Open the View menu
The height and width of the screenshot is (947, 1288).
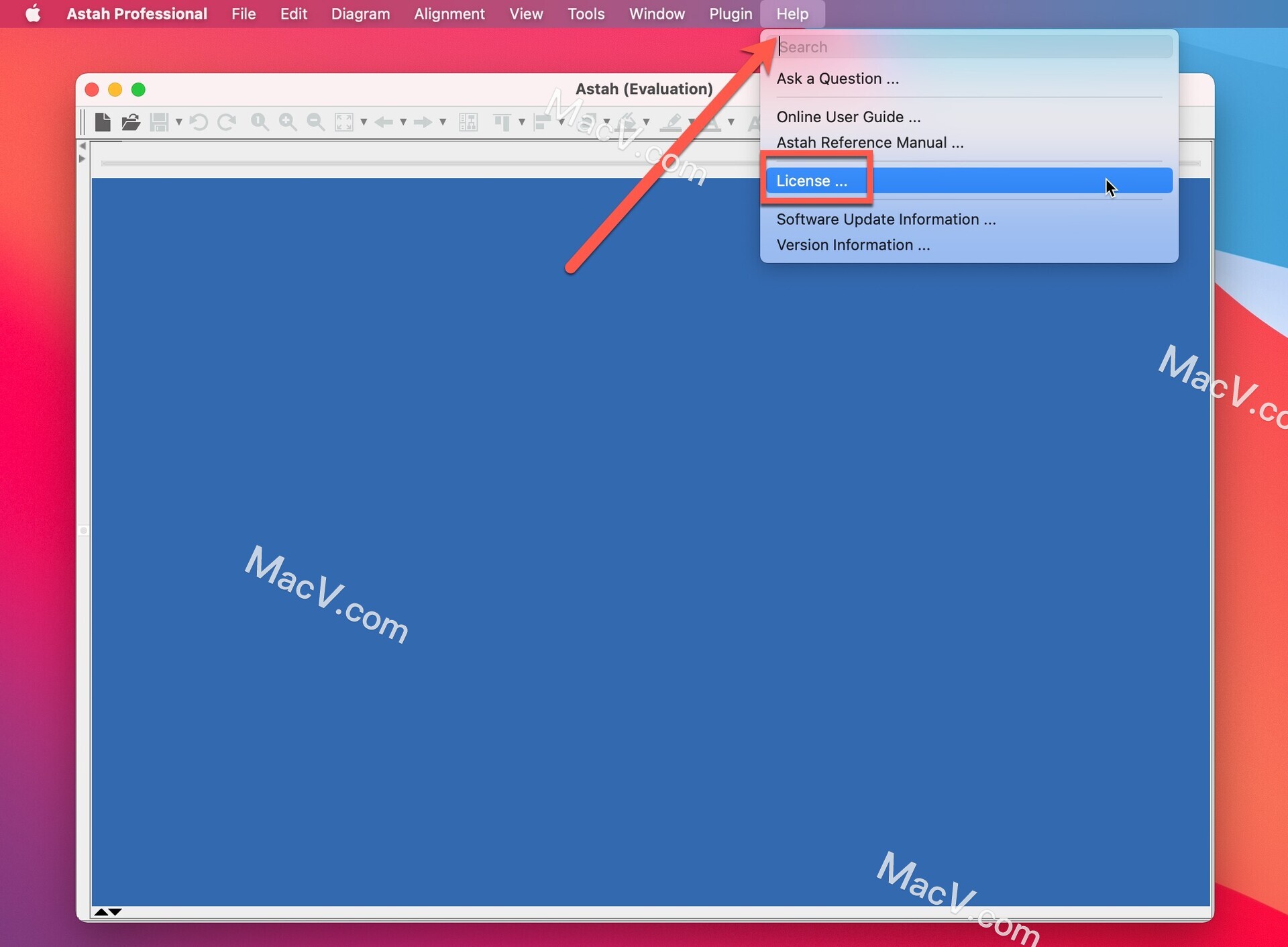coord(526,13)
